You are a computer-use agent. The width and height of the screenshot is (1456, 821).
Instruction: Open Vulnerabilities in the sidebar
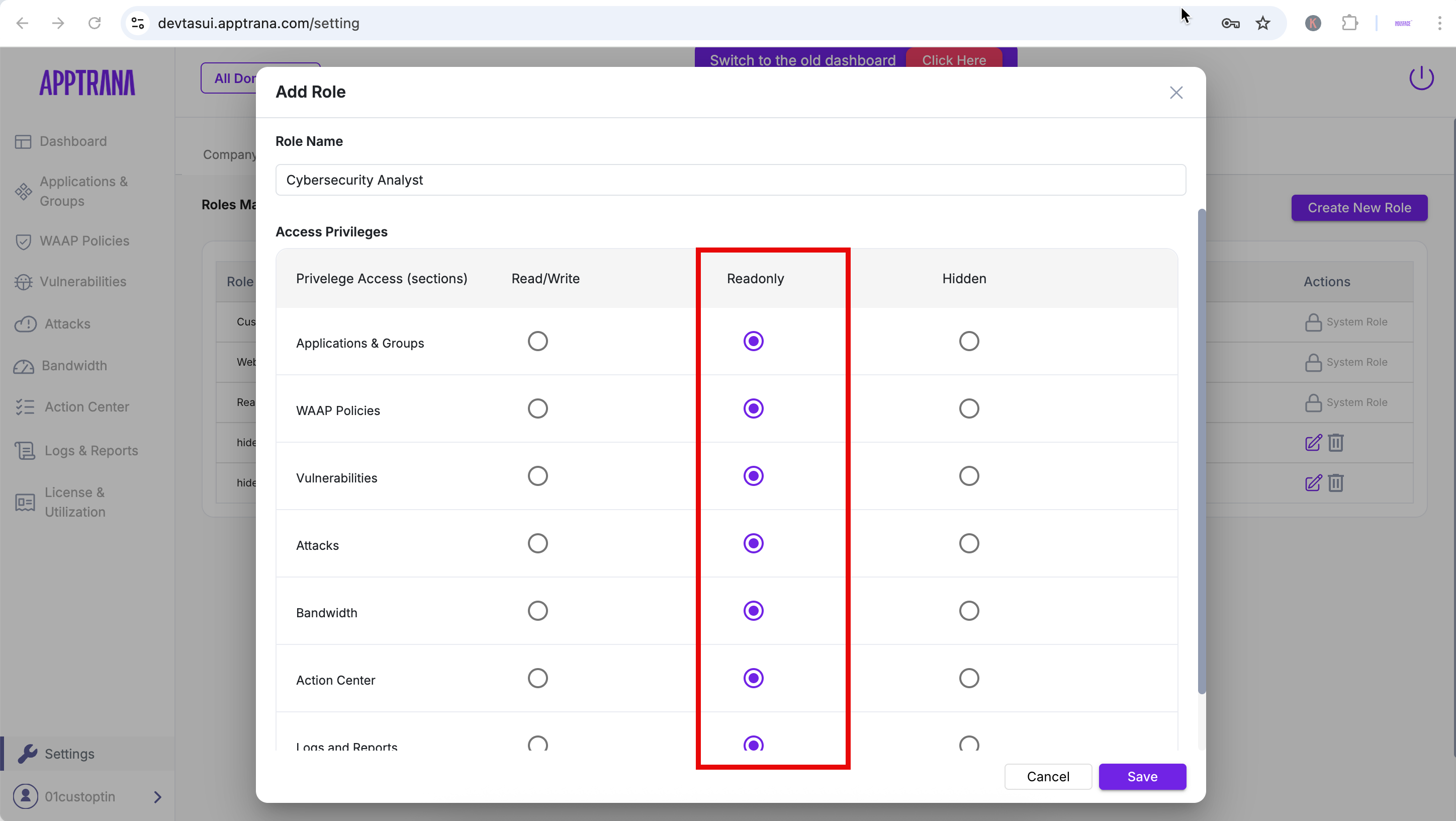click(x=71, y=282)
